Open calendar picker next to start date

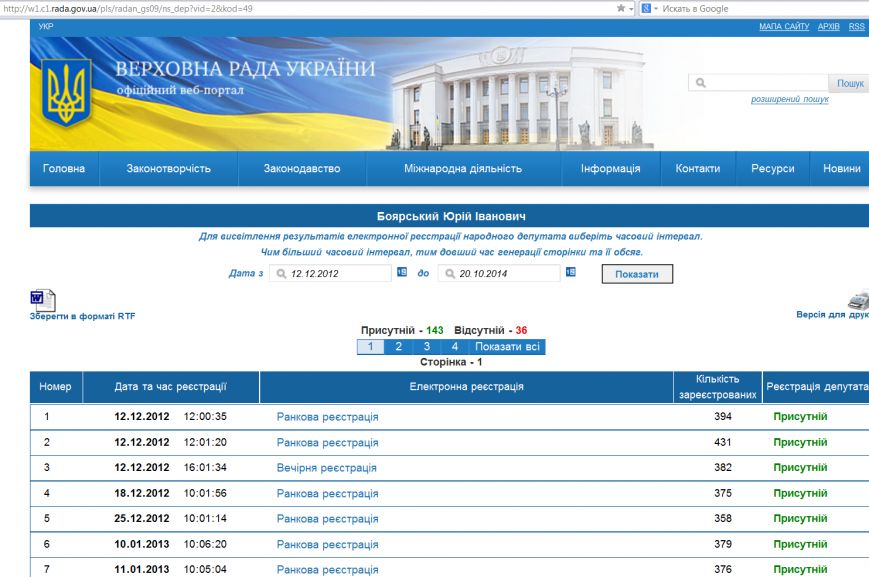tap(402, 272)
